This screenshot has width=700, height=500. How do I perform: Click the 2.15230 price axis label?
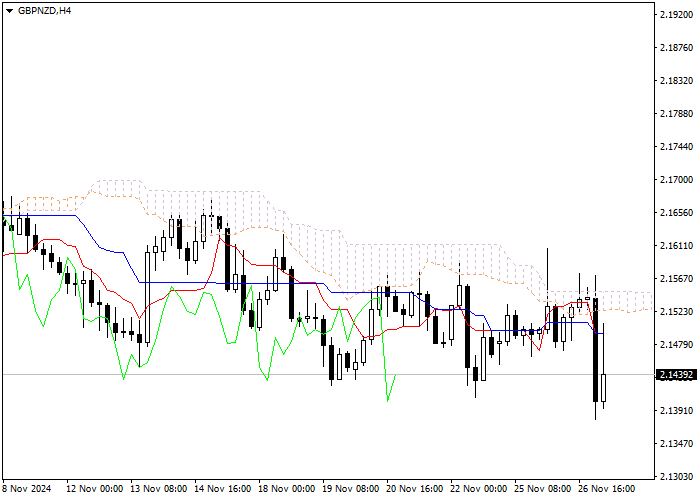[x=676, y=312]
